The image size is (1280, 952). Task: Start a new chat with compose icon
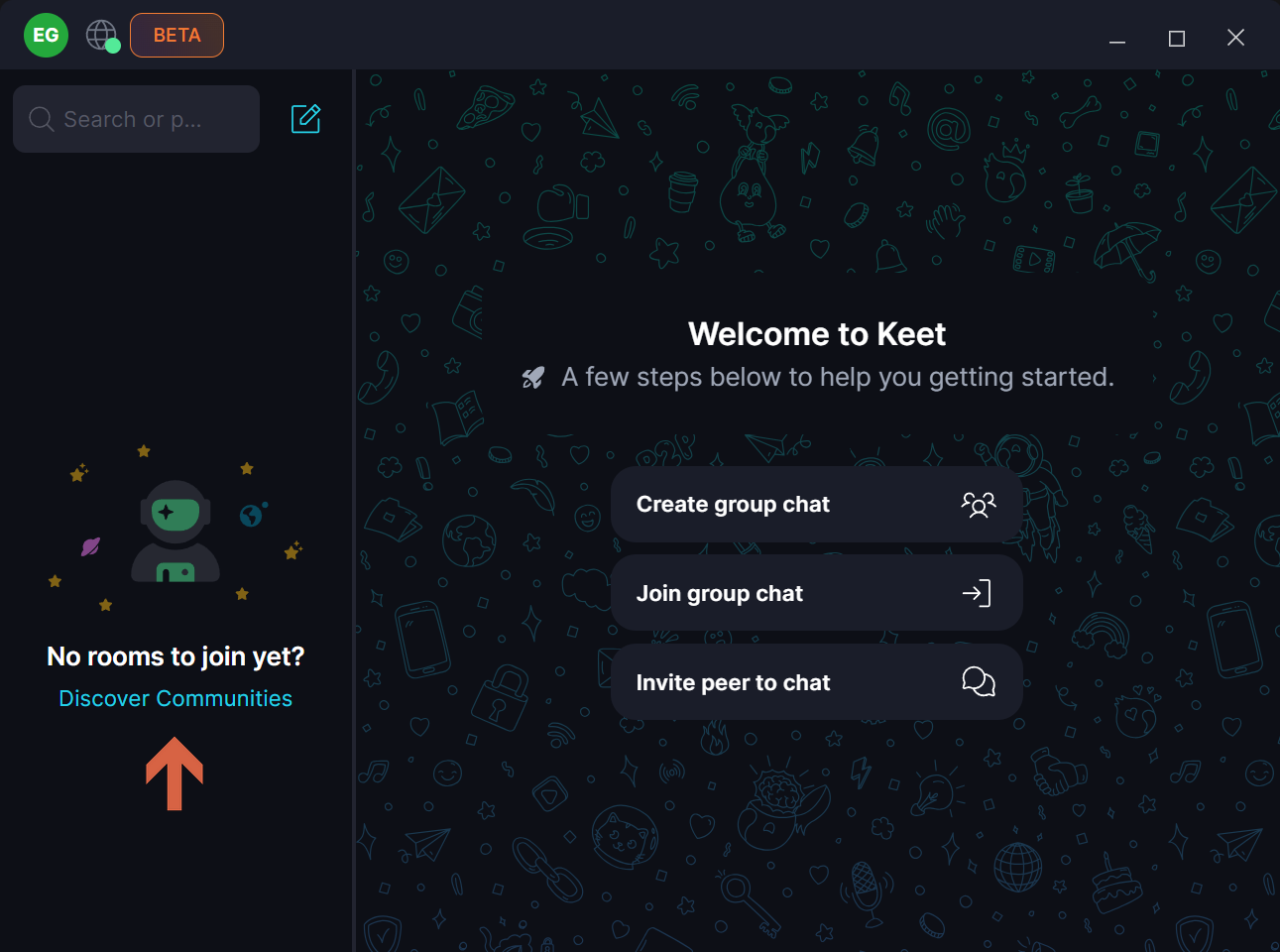[305, 119]
